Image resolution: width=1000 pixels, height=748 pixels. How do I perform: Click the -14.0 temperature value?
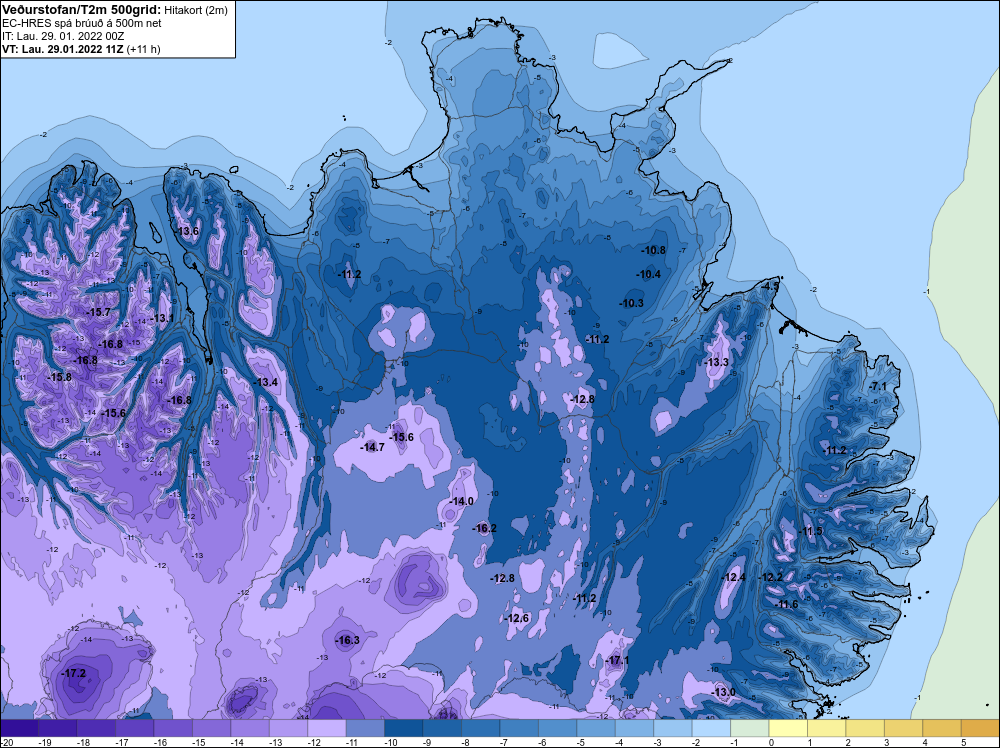click(x=461, y=501)
